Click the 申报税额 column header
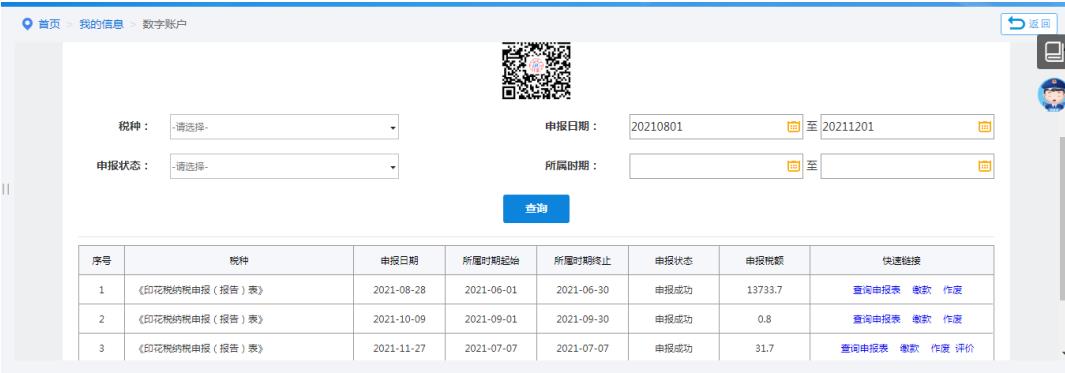This screenshot has width=1065, height=373. tap(765, 261)
